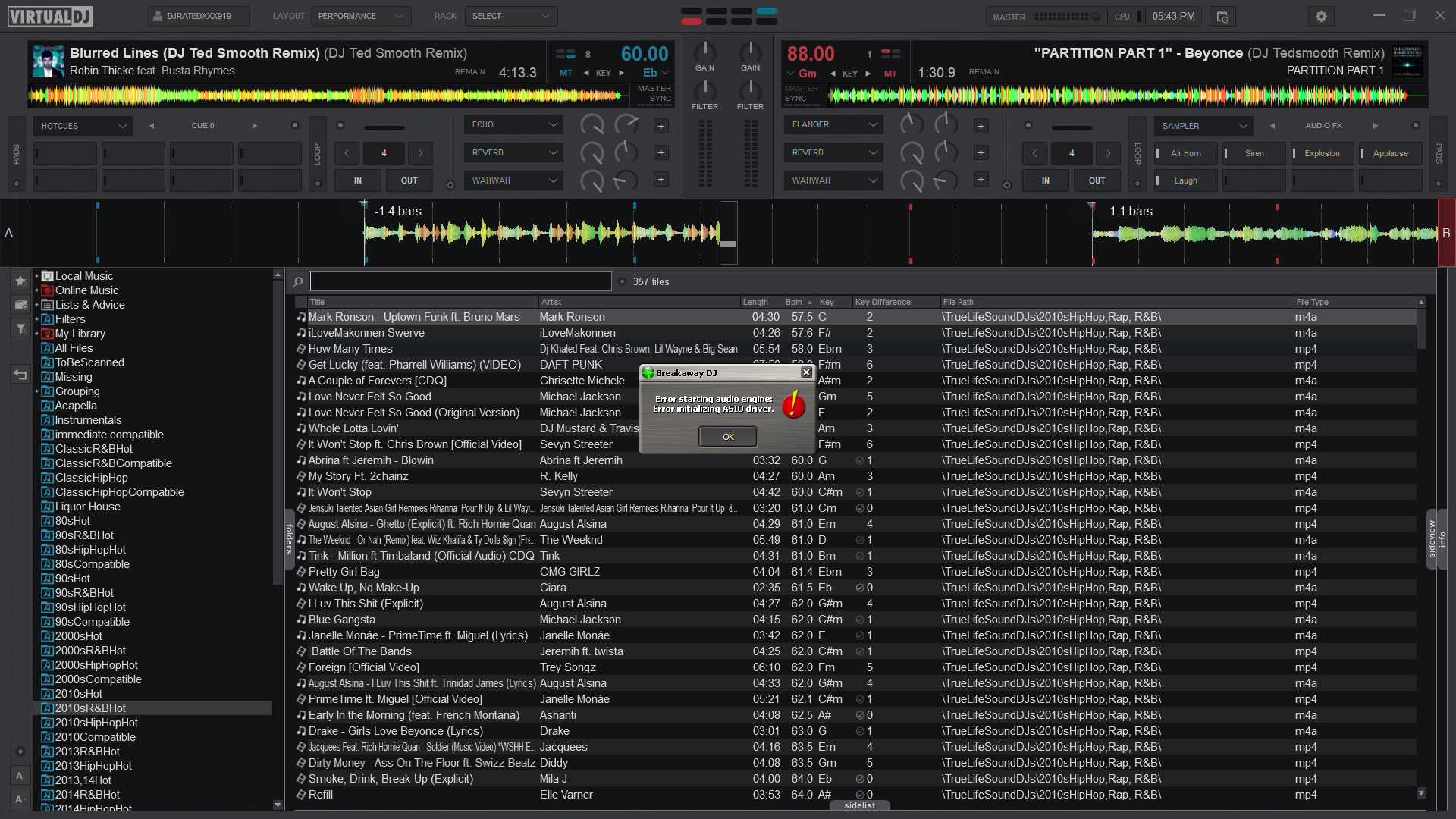Halve loop length on left deck
Image resolution: width=1456 pixels, height=819 pixels.
click(347, 153)
